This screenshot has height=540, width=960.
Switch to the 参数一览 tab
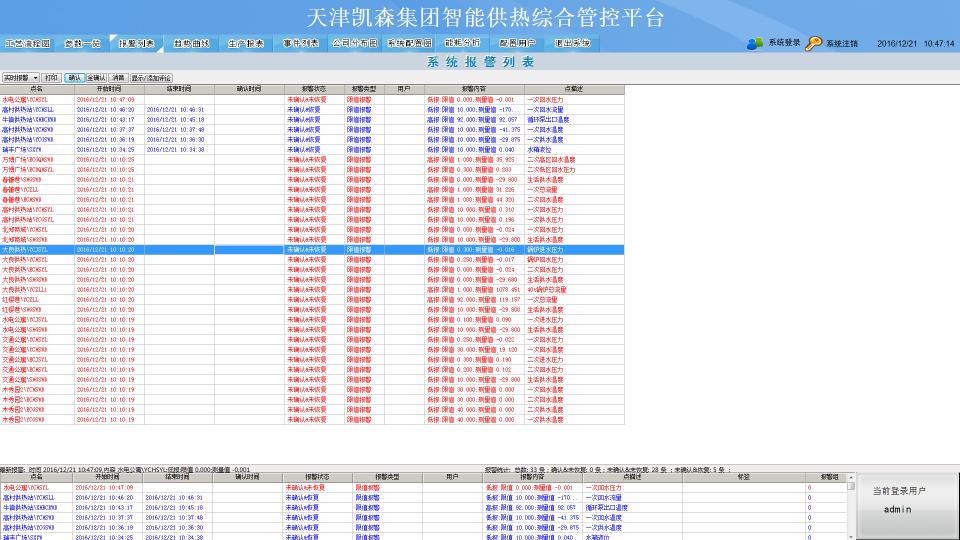pos(82,44)
